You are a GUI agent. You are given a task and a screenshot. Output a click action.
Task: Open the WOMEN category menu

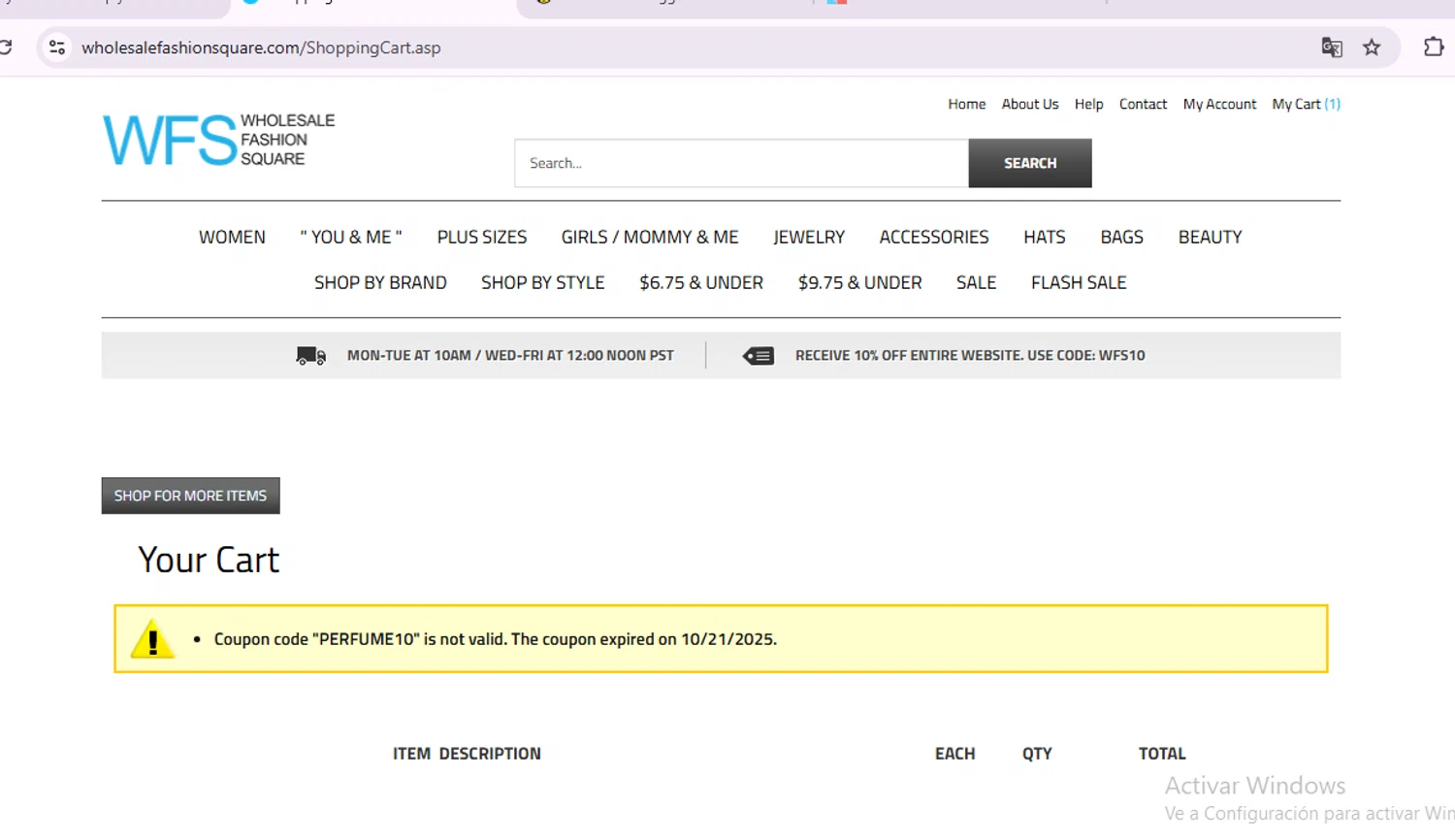(x=232, y=237)
